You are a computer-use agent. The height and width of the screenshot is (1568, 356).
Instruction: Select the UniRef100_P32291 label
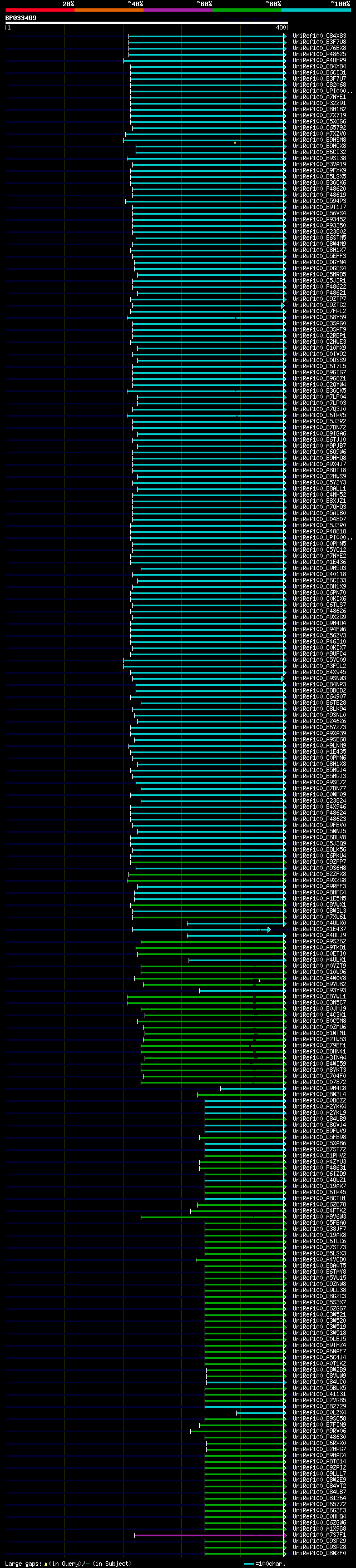point(319,103)
